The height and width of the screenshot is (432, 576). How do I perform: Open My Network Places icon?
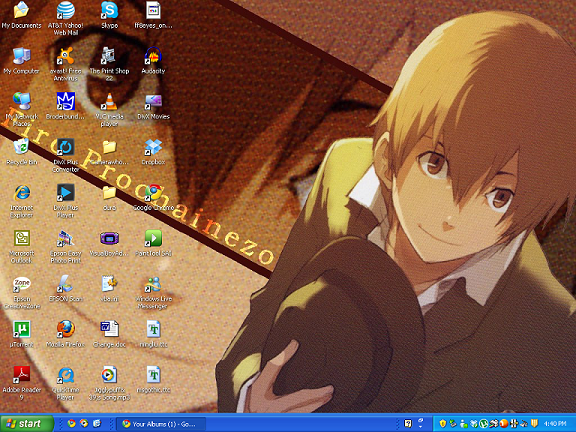click(x=21, y=101)
